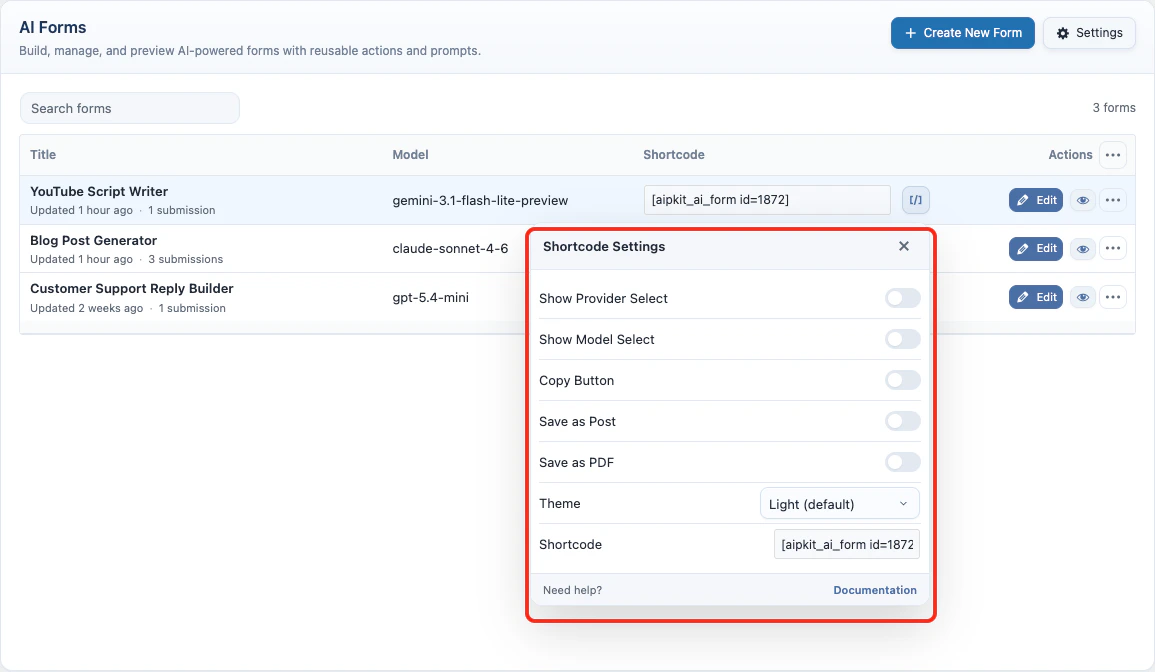This screenshot has width=1155, height=672.
Task: Enable the Show Model Select toggle
Action: [x=902, y=339]
